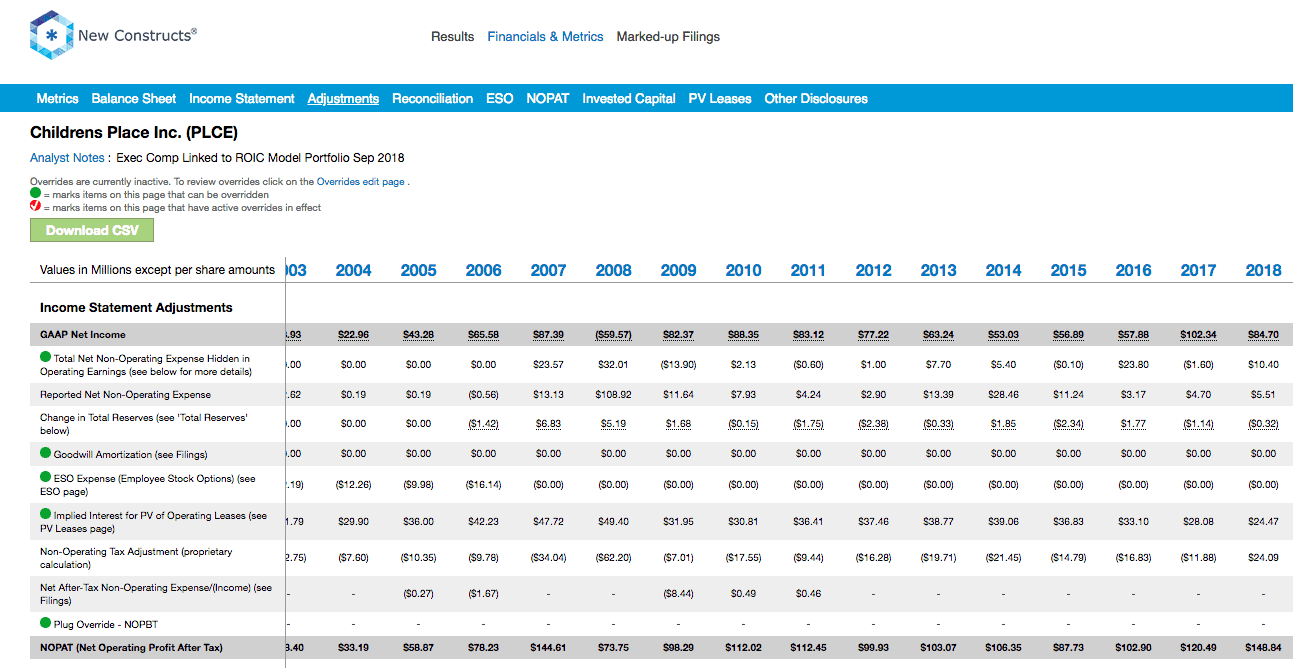Open the 2006 year column link
Image resolution: width=1293 pixels, height=668 pixels.
tap(483, 270)
